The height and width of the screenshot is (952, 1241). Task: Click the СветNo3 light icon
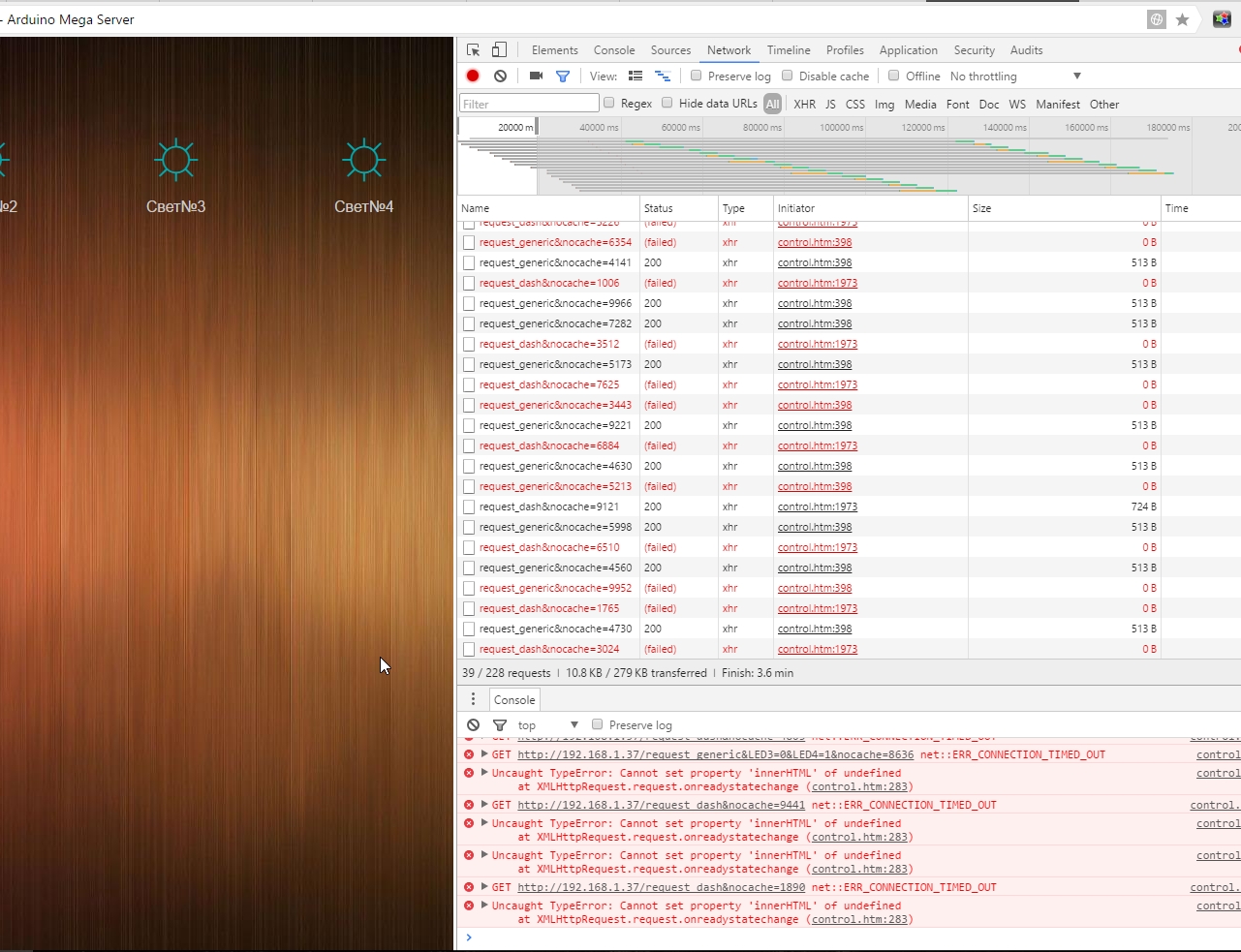tap(175, 161)
